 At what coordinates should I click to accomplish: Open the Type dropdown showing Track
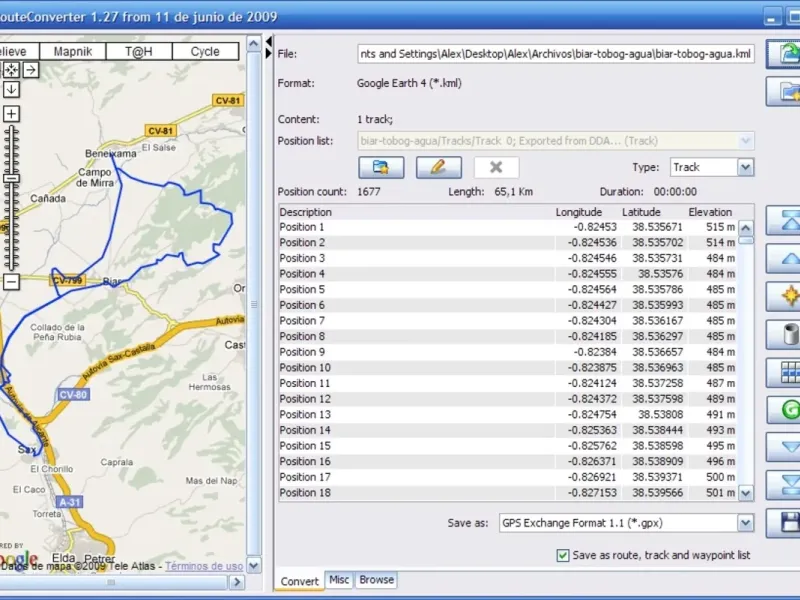[x=745, y=167]
